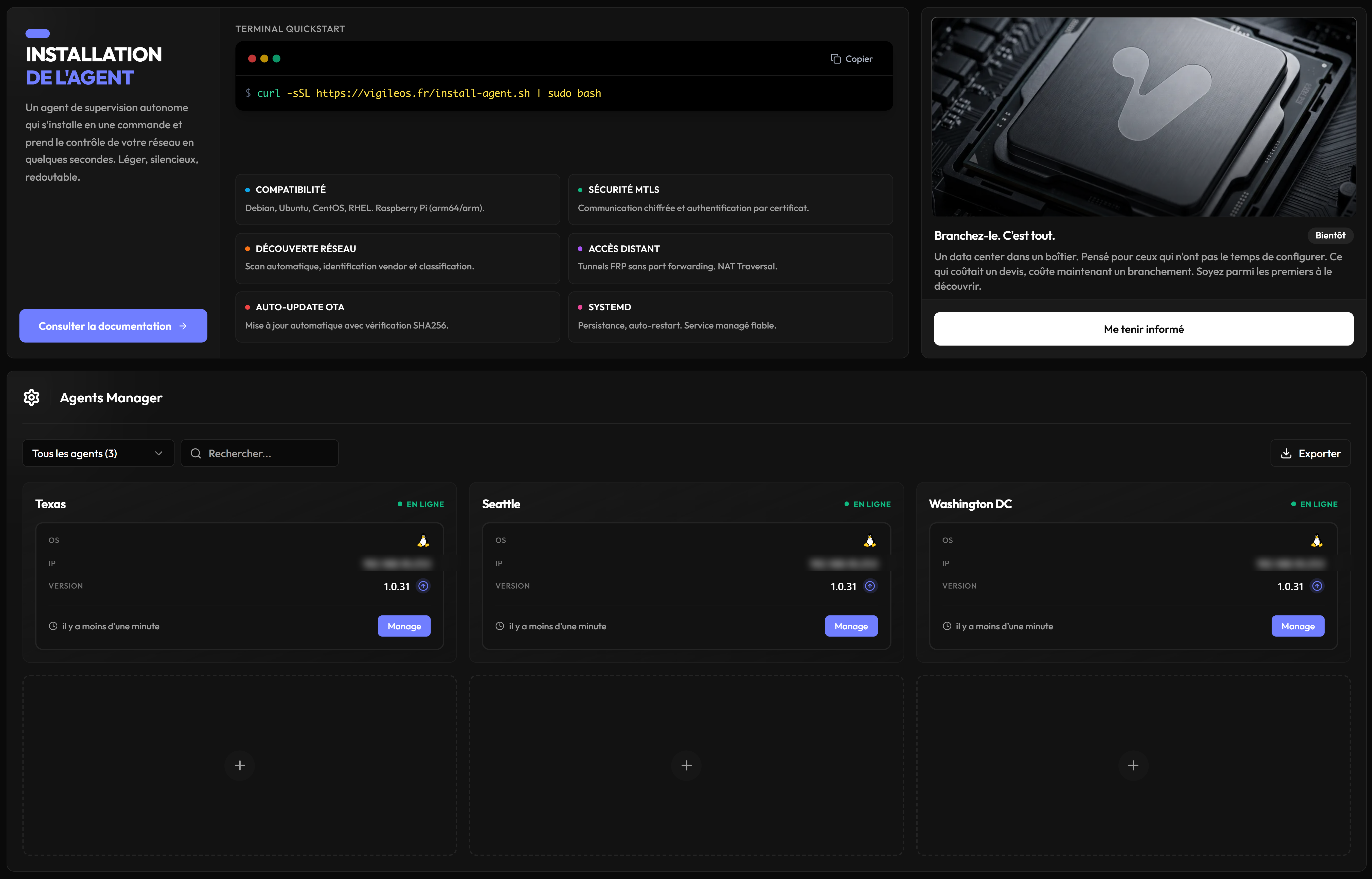Image resolution: width=1372 pixels, height=879 pixels.
Task: Click EN LIGNE status on Washington DC card
Action: coord(1314,504)
